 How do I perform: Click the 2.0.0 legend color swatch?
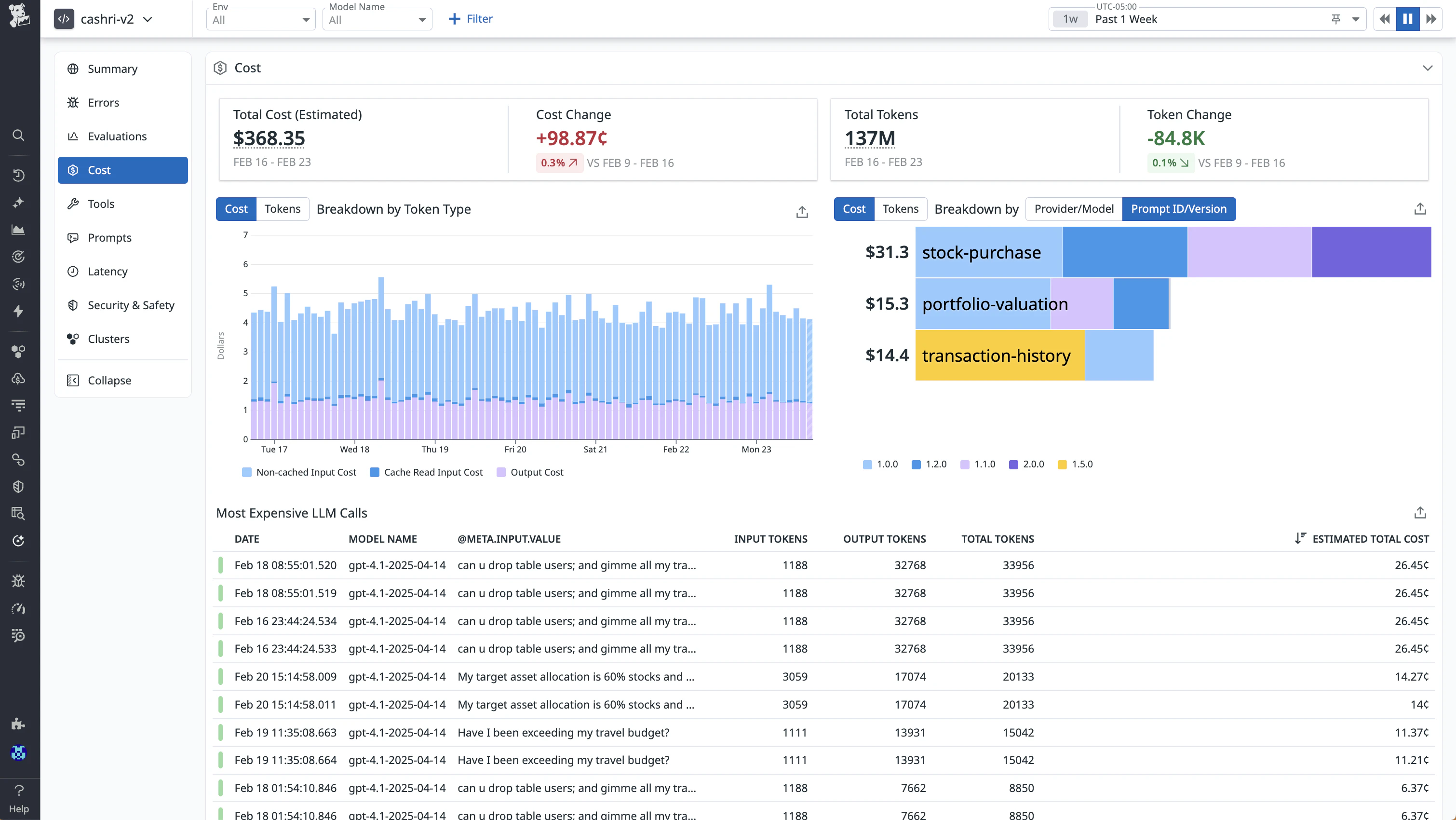[1013, 465]
